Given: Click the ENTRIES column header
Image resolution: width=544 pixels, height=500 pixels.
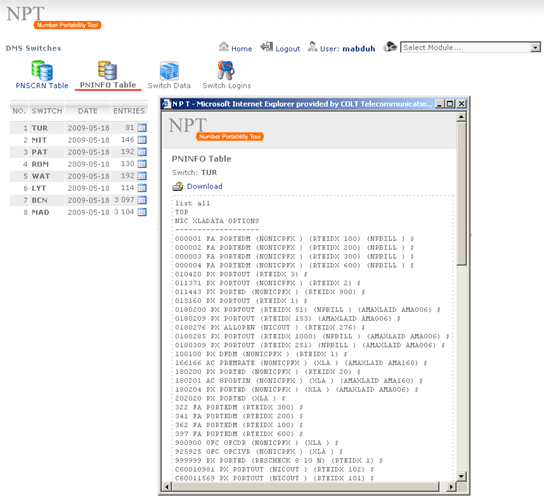Looking at the screenshot, I should pyautogui.click(x=129, y=111).
